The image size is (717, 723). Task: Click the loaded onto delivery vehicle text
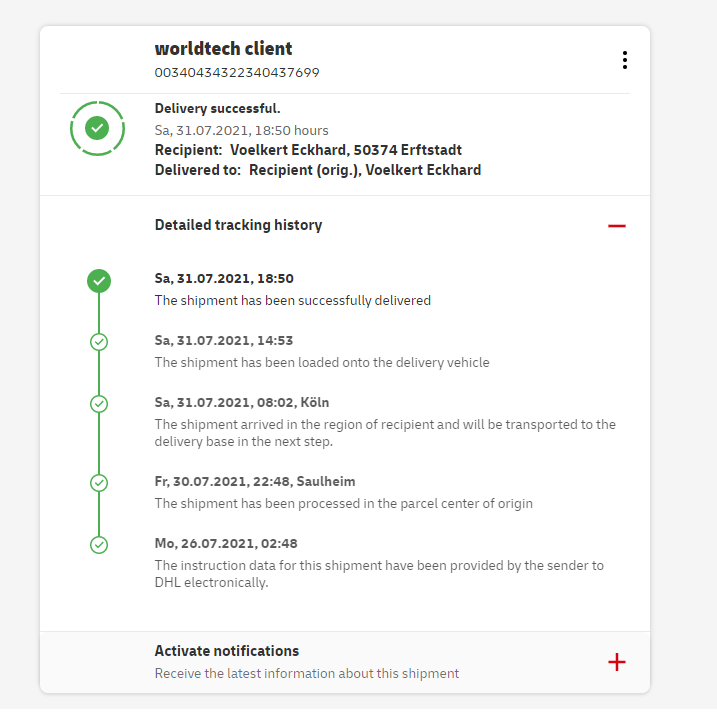322,362
